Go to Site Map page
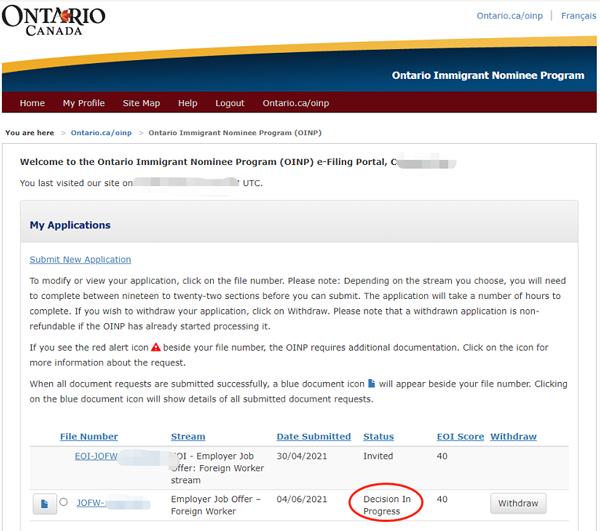 pos(141,103)
